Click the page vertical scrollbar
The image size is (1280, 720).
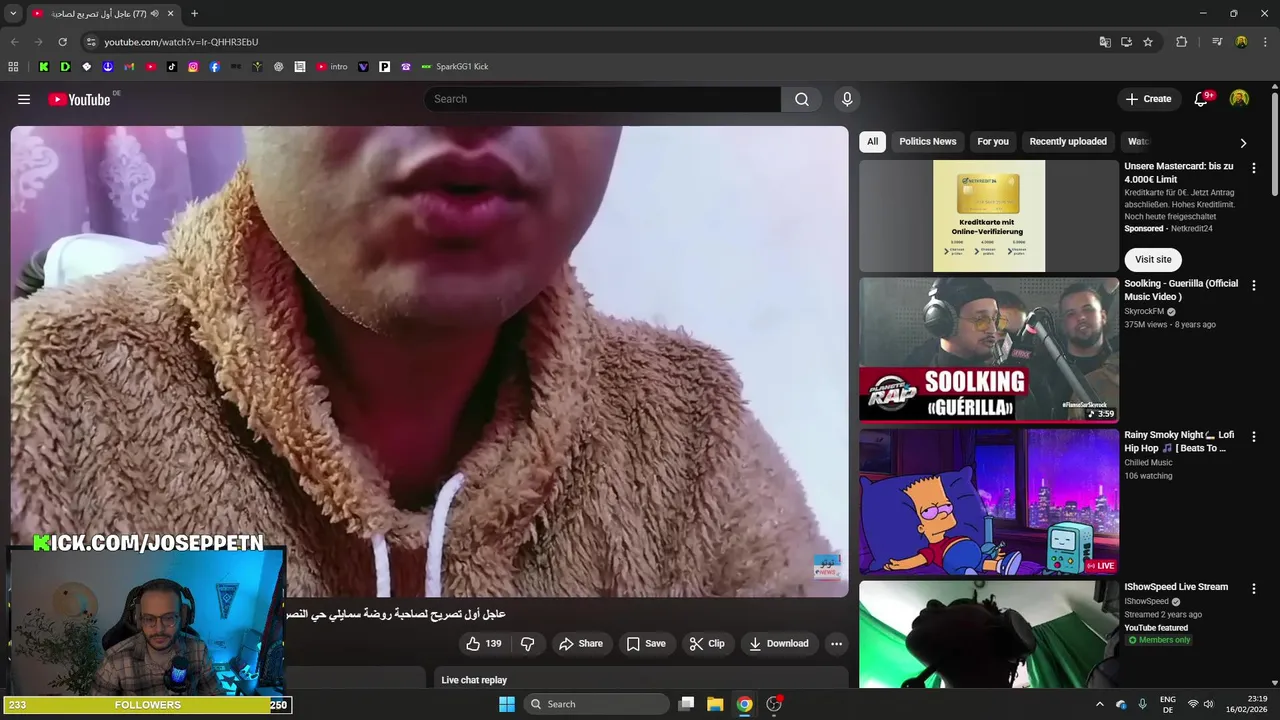click(x=1275, y=146)
